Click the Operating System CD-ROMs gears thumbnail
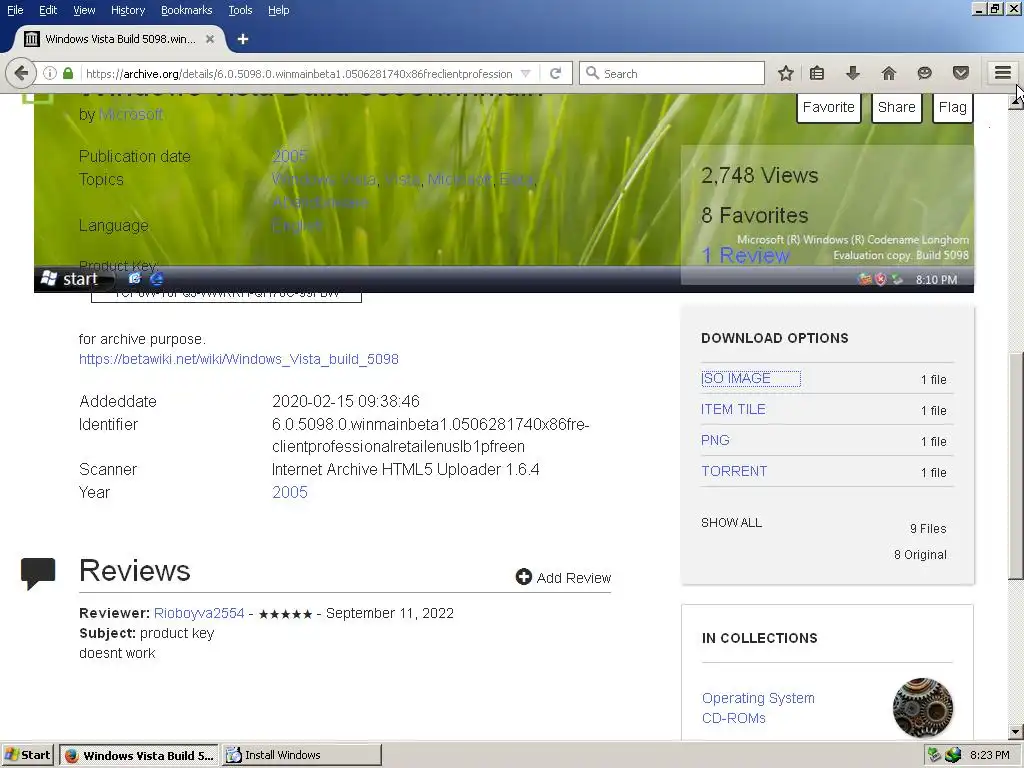Screen dimensions: 1024x768 point(923,707)
